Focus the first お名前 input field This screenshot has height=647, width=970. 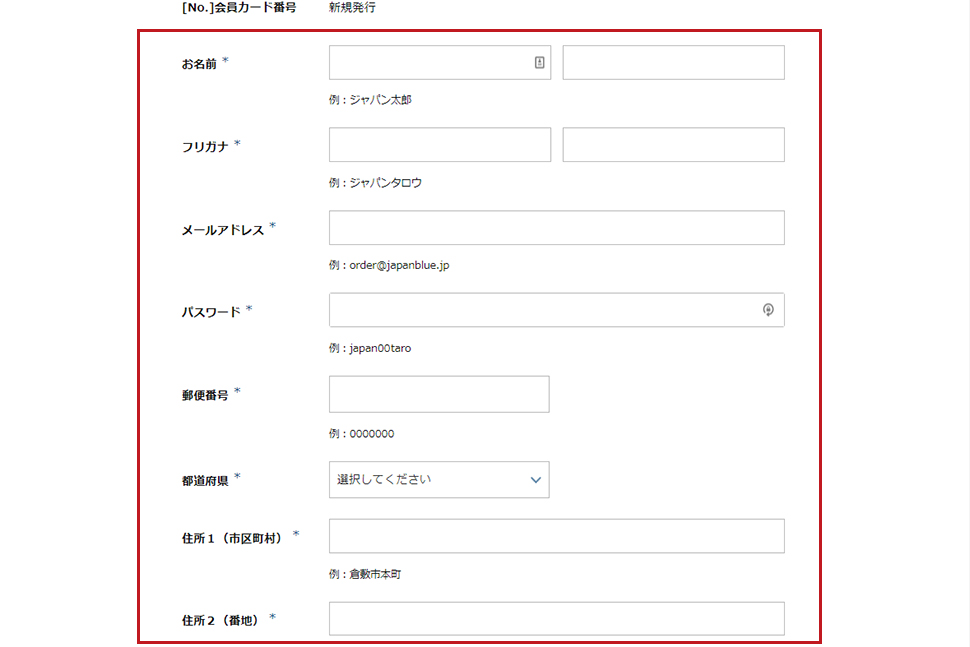(x=440, y=62)
